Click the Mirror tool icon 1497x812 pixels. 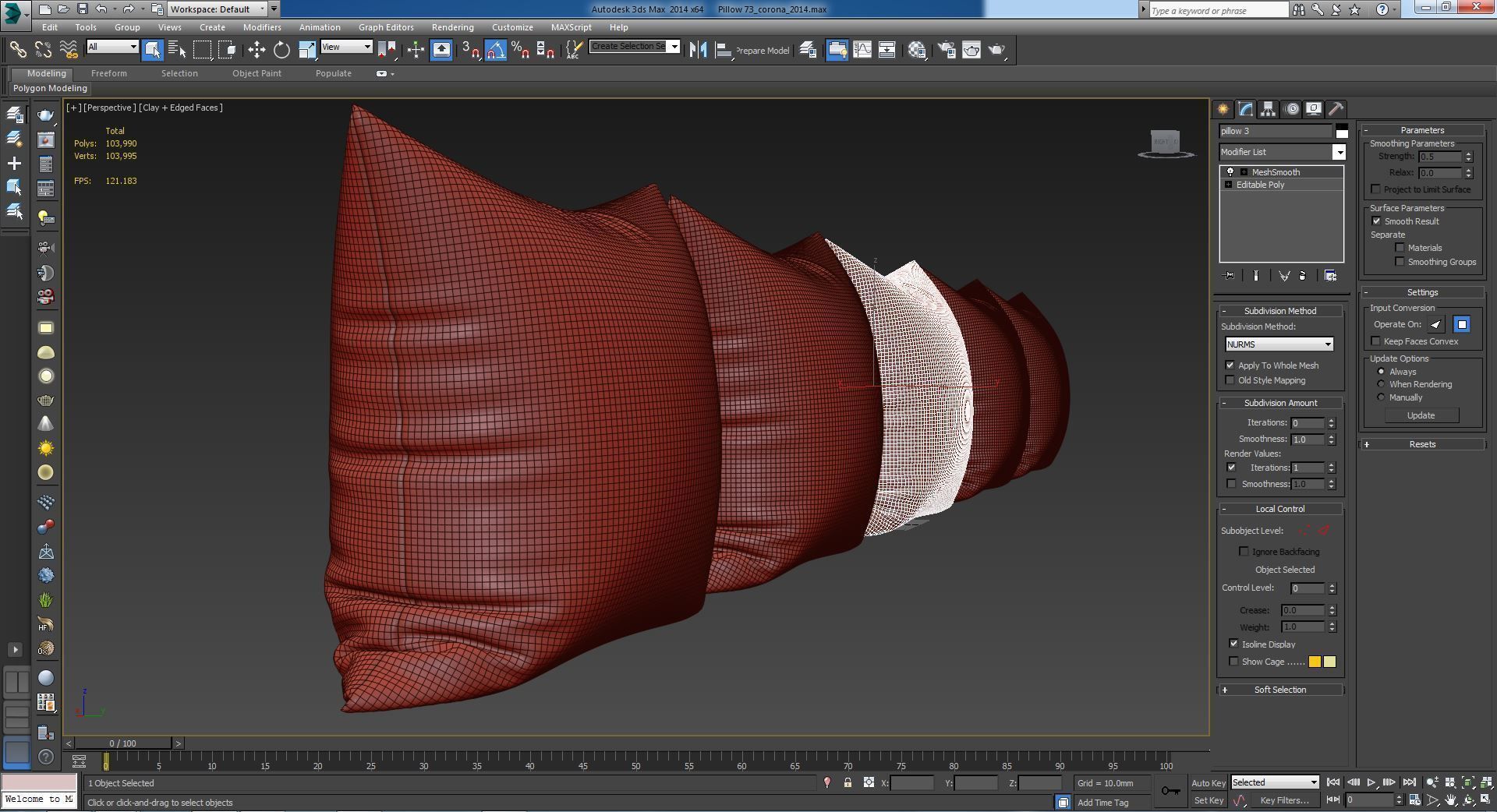(x=698, y=50)
